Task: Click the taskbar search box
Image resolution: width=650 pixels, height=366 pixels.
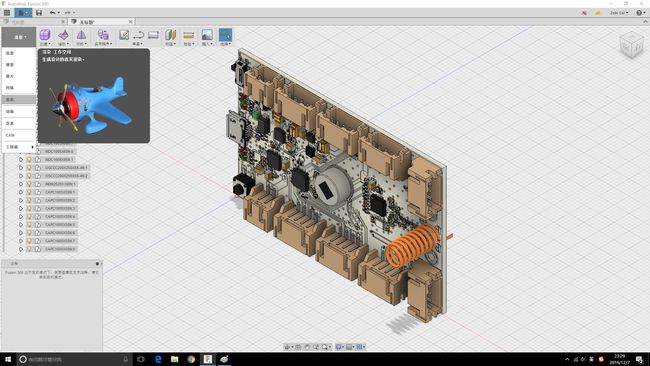Action: 74,359
